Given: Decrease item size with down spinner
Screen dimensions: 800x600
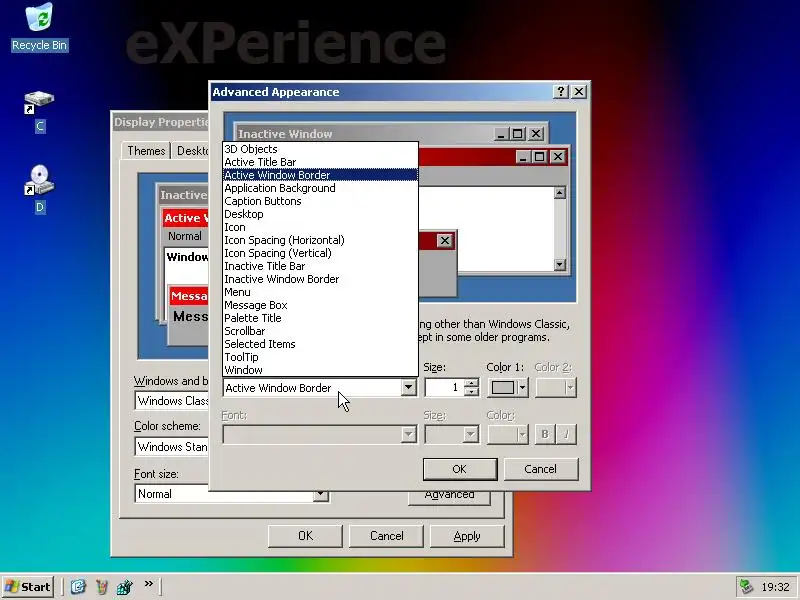Looking at the screenshot, I should click(x=472, y=392).
